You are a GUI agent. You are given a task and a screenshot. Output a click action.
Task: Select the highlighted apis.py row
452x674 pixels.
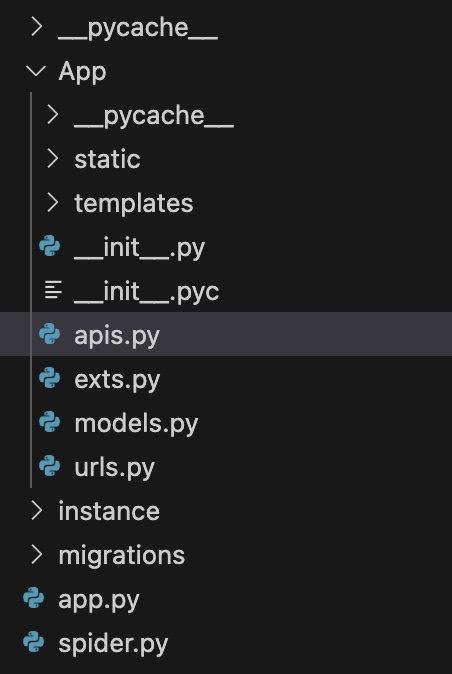226,334
